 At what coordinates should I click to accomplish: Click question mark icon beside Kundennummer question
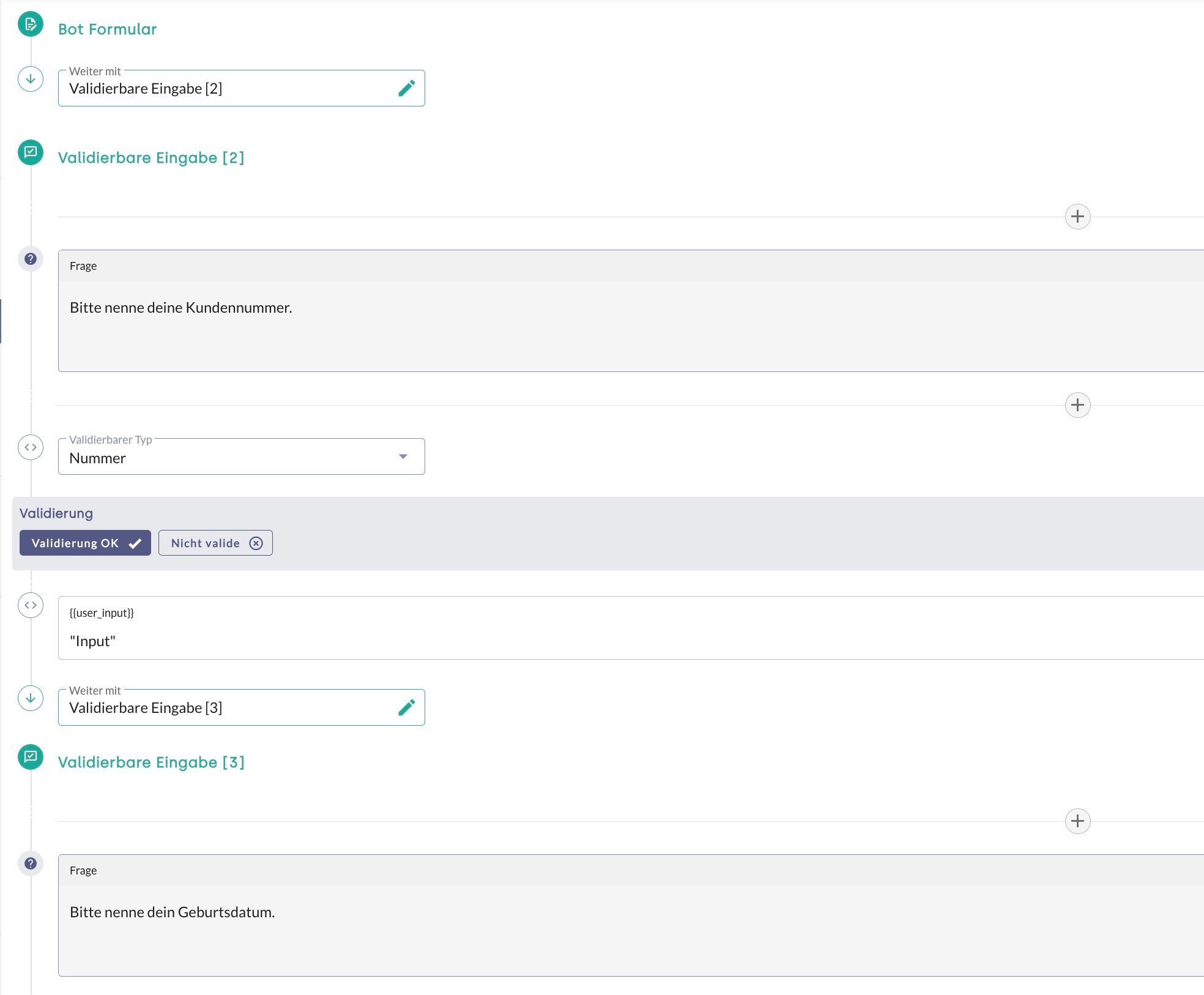pyautogui.click(x=30, y=259)
